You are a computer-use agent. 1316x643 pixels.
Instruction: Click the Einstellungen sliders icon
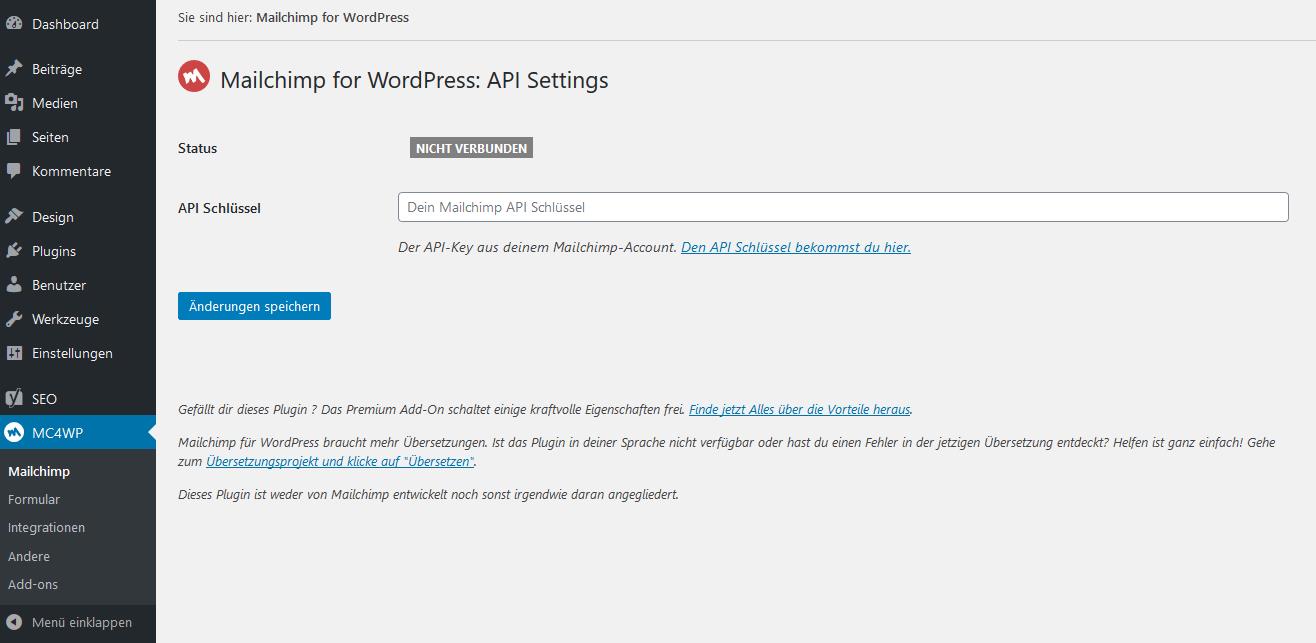[x=14, y=353]
